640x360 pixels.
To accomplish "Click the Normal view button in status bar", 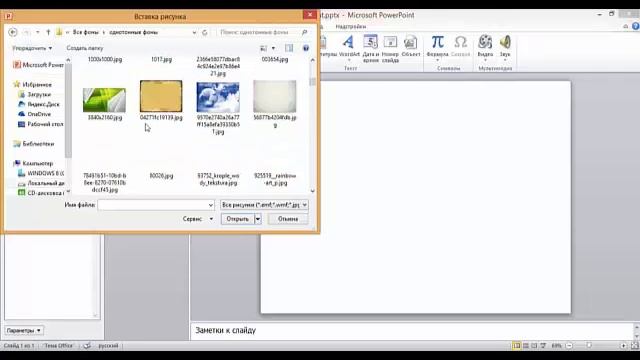I will 517,346.
